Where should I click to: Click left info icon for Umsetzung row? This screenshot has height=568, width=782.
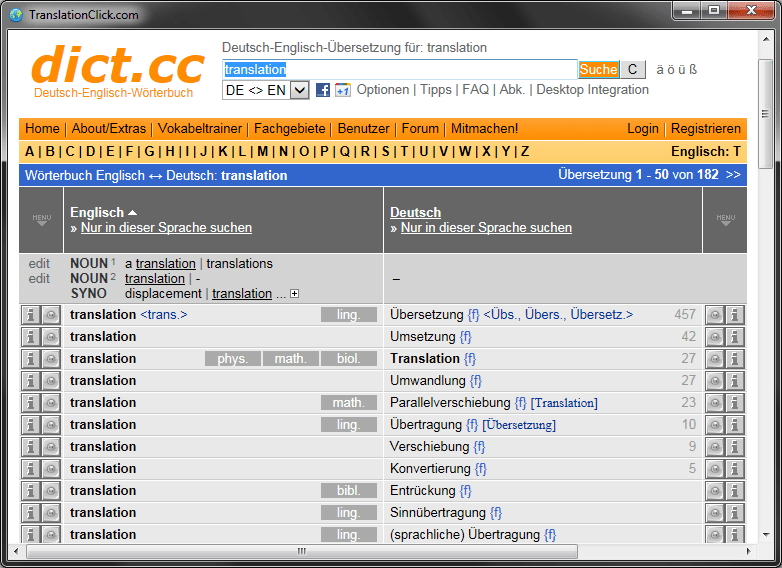[x=30, y=337]
